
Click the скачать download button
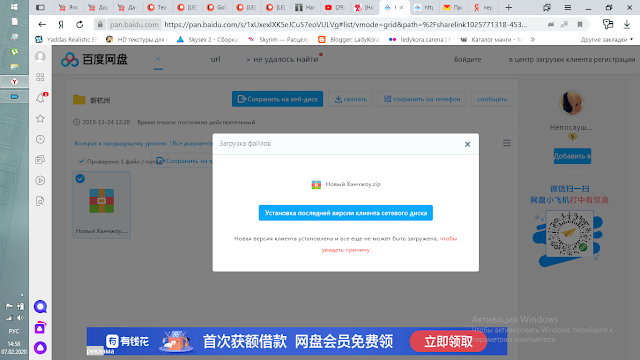(x=351, y=99)
